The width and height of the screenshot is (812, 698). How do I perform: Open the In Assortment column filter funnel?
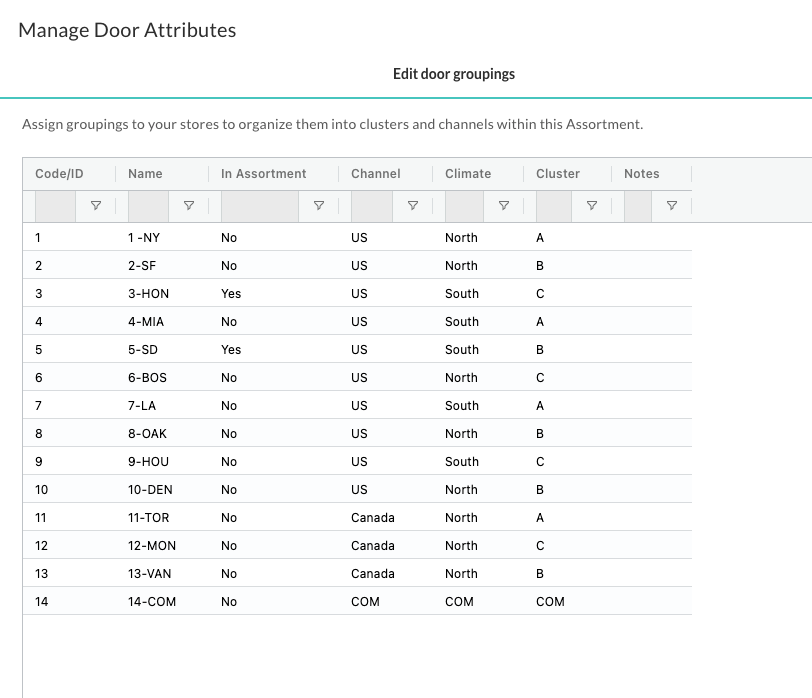point(321,206)
